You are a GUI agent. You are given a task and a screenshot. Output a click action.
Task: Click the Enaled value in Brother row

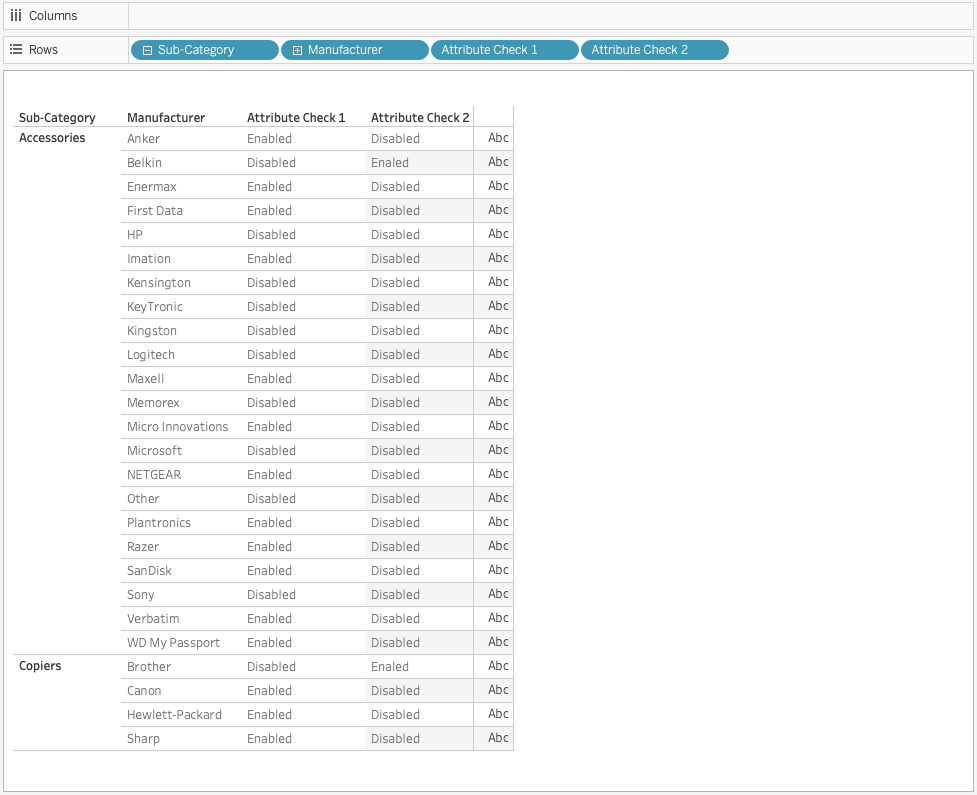pos(390,667)
